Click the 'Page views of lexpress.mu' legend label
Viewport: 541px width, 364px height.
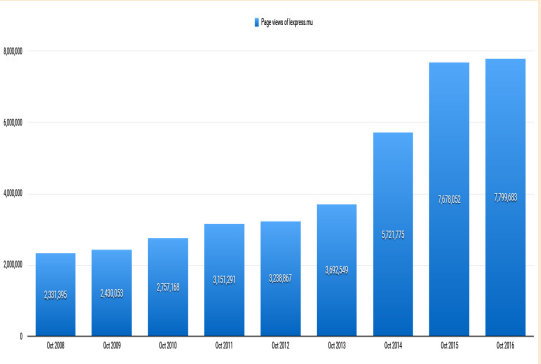click(287, 22)
